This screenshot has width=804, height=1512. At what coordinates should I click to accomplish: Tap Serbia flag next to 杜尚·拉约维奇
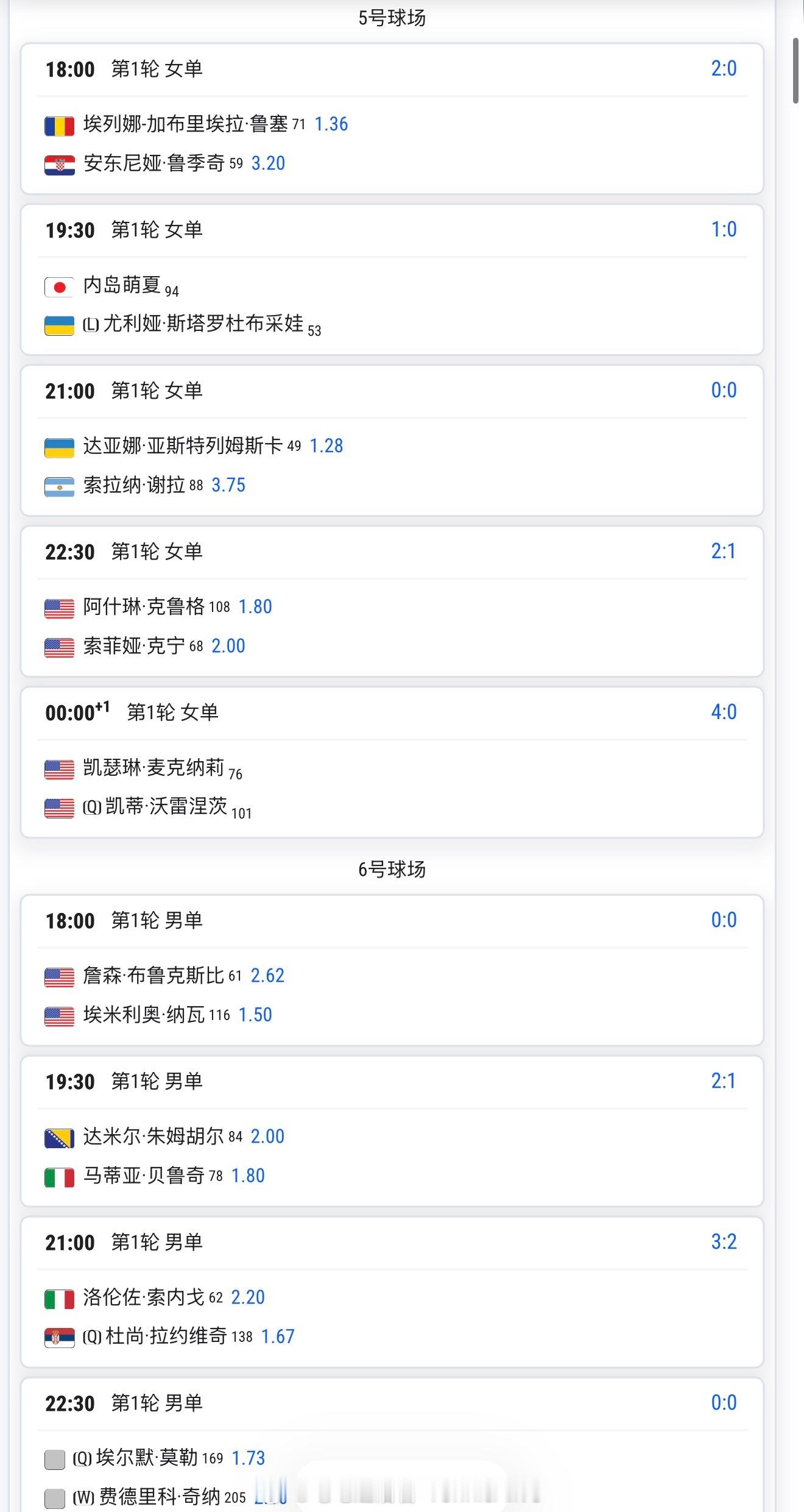(x=59, y=1338)
